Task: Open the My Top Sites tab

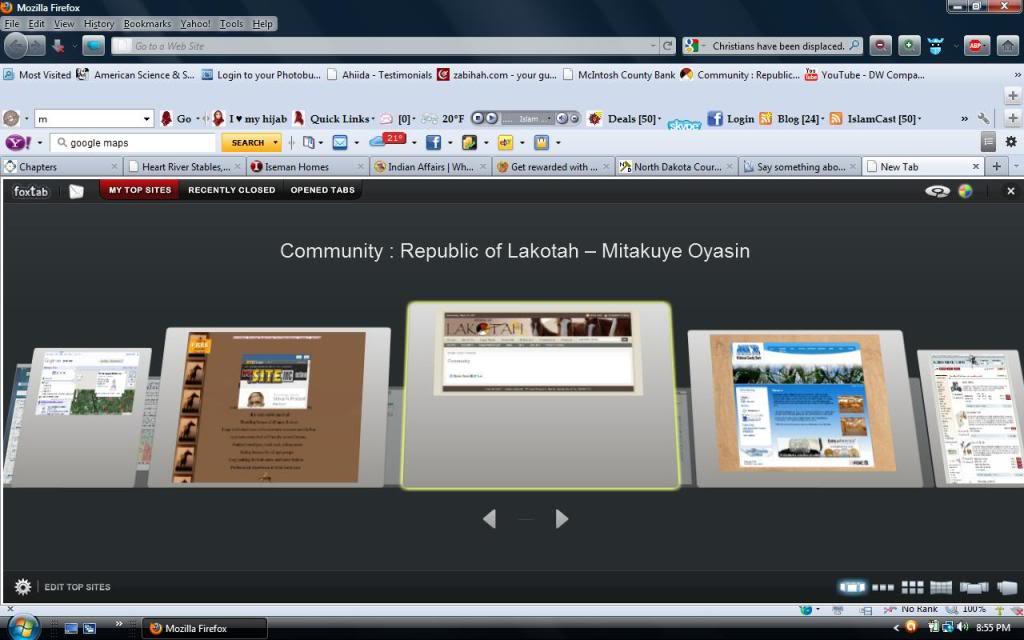Action: tap(140, 190)
